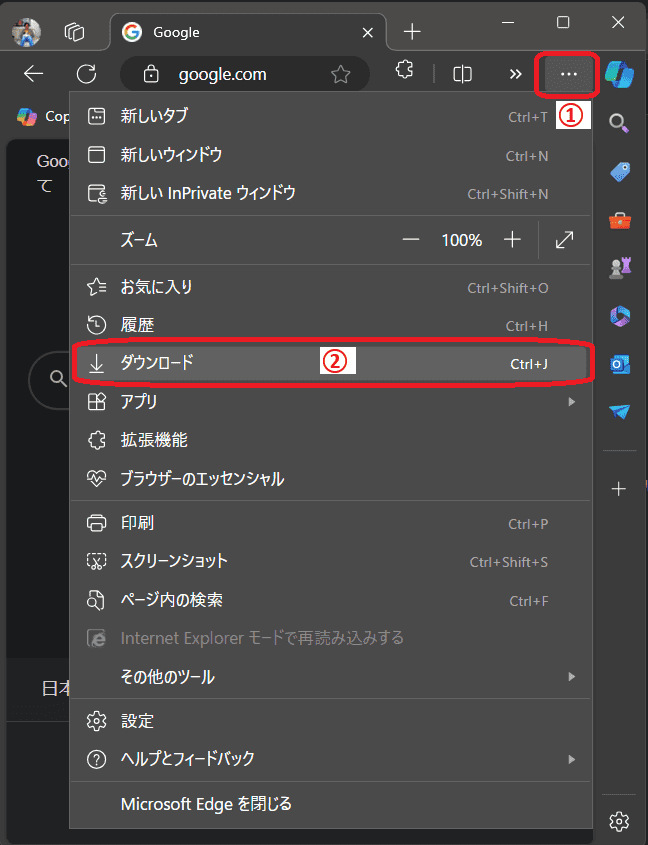Expand the ヘルプとフィードバック submenu
648x845 pixels.
(330, 759)
